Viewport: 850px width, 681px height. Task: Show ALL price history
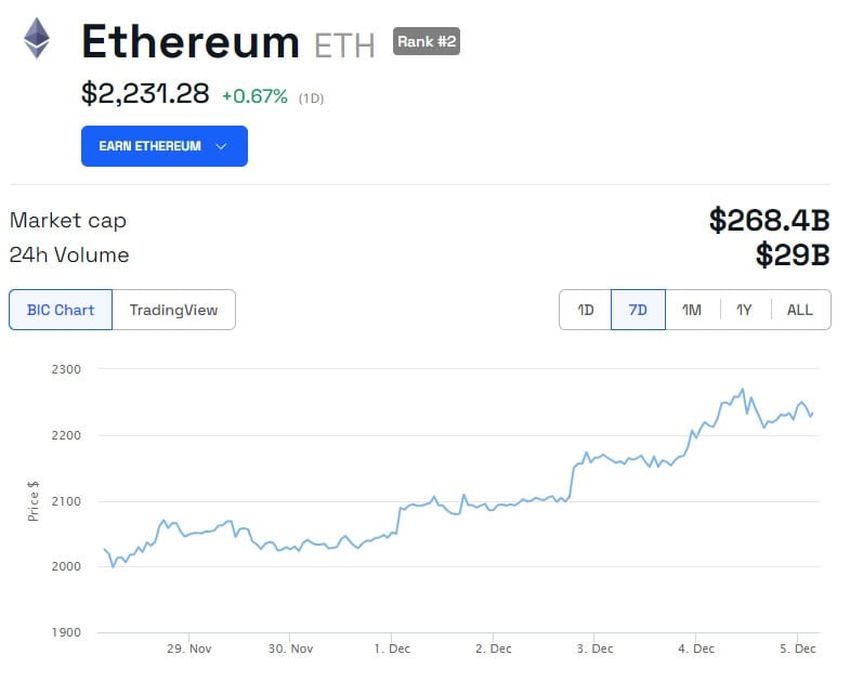(799, 310)
